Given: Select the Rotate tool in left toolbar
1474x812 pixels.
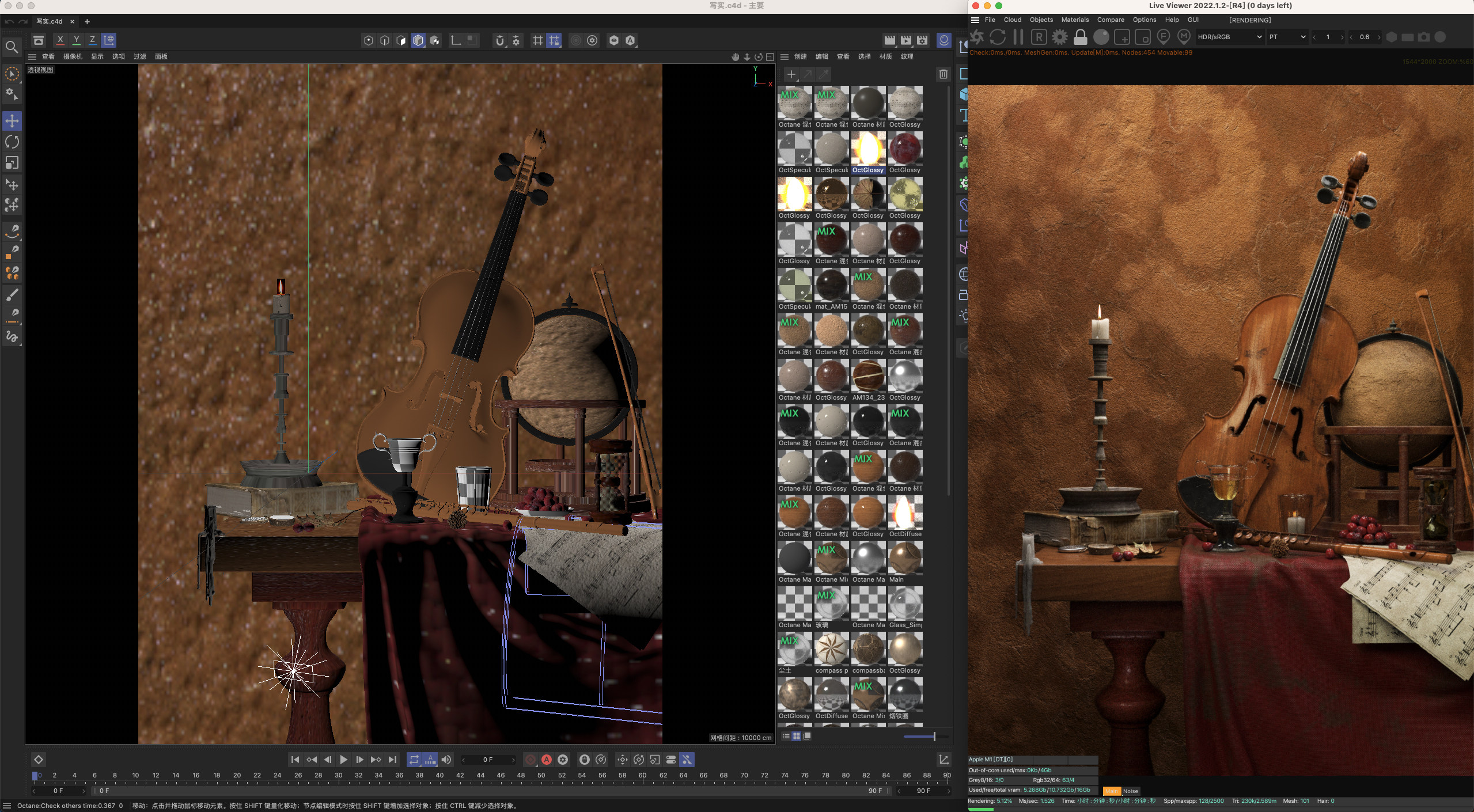Looking at the screenshot, I should pos(12,142).
